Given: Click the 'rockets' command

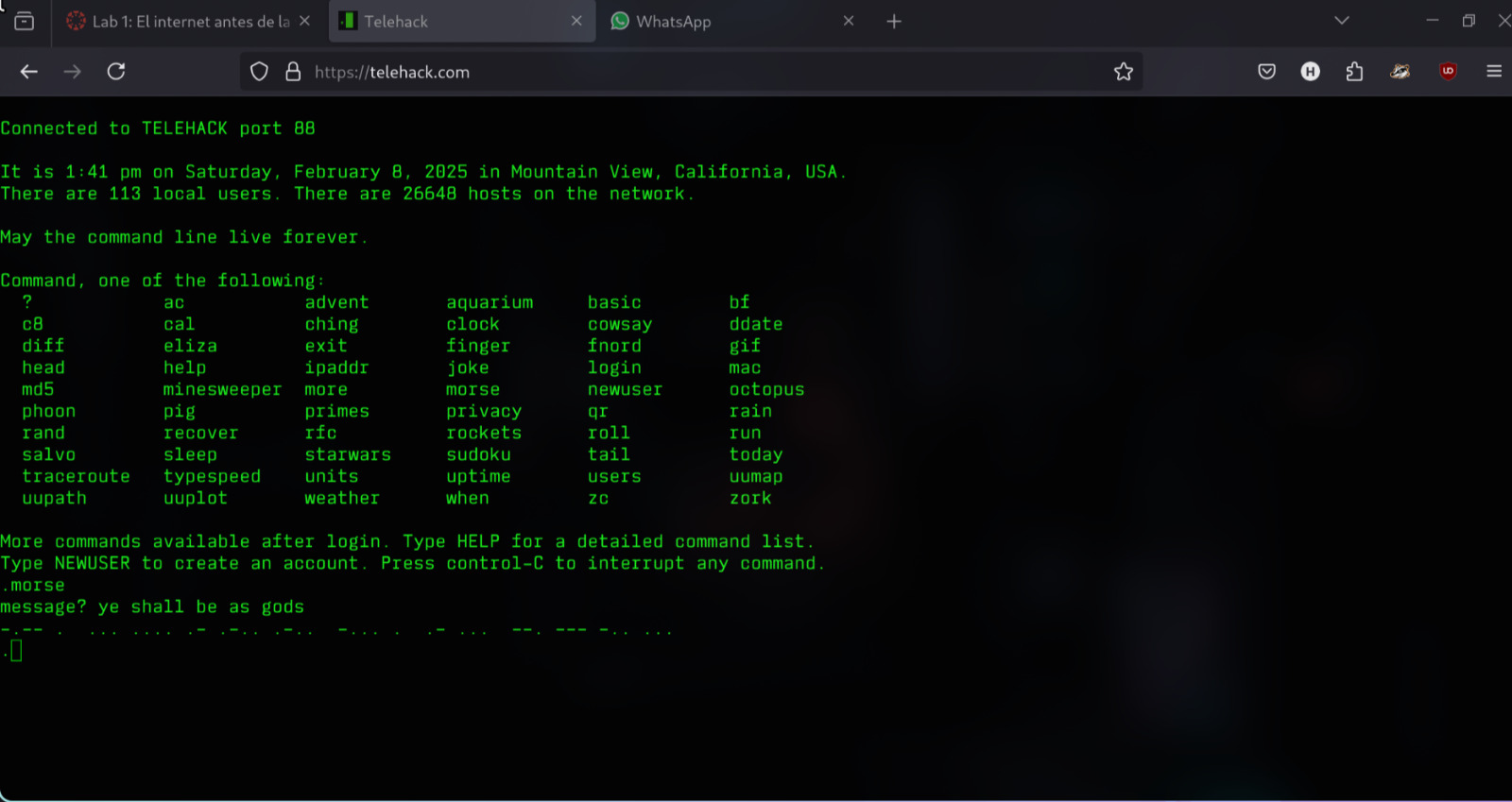Looking at the screenshot, I should pos(484,433).
